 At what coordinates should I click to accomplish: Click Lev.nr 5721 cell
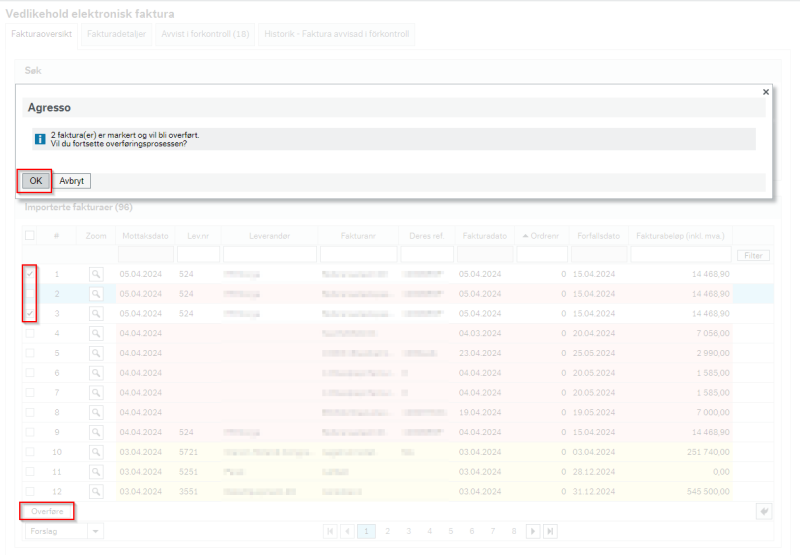click(188, 452)
